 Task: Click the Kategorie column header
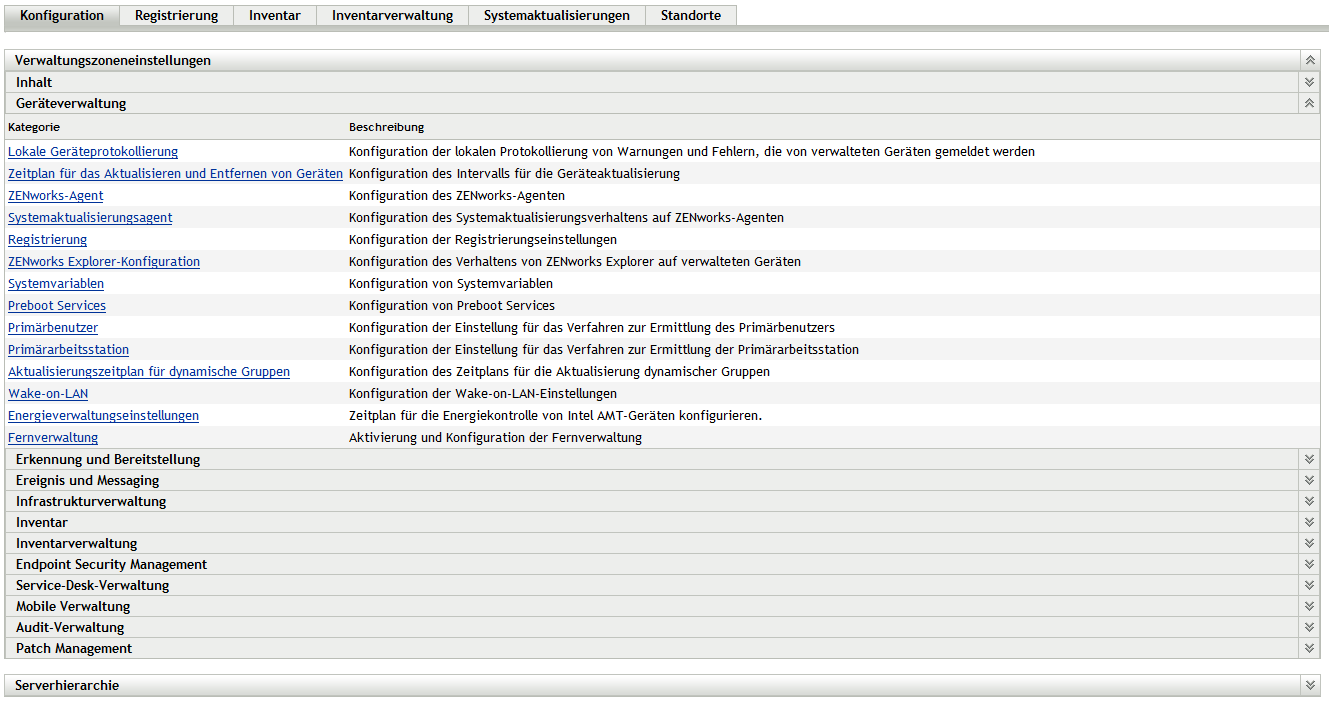[x=34, y=127]
